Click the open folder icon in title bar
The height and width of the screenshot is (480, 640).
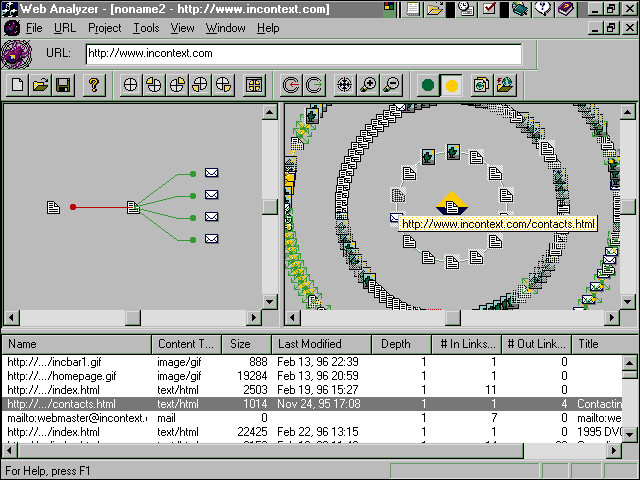click(x=434, y=9)
